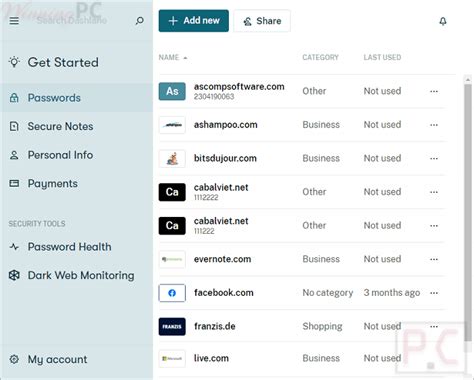Open the notifications bell icon

point(443,21)
